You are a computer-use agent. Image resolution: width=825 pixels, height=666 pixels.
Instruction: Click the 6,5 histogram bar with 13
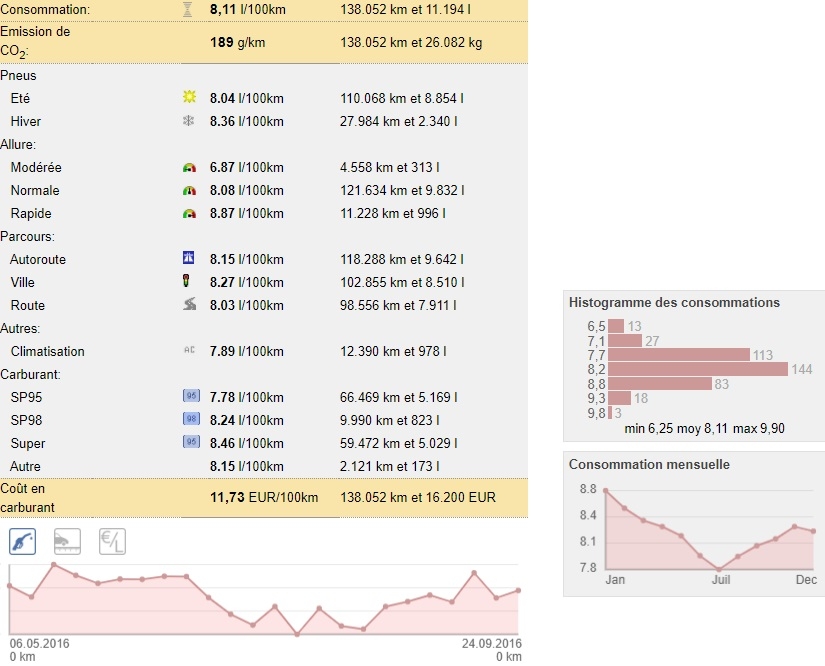[616, 326]
